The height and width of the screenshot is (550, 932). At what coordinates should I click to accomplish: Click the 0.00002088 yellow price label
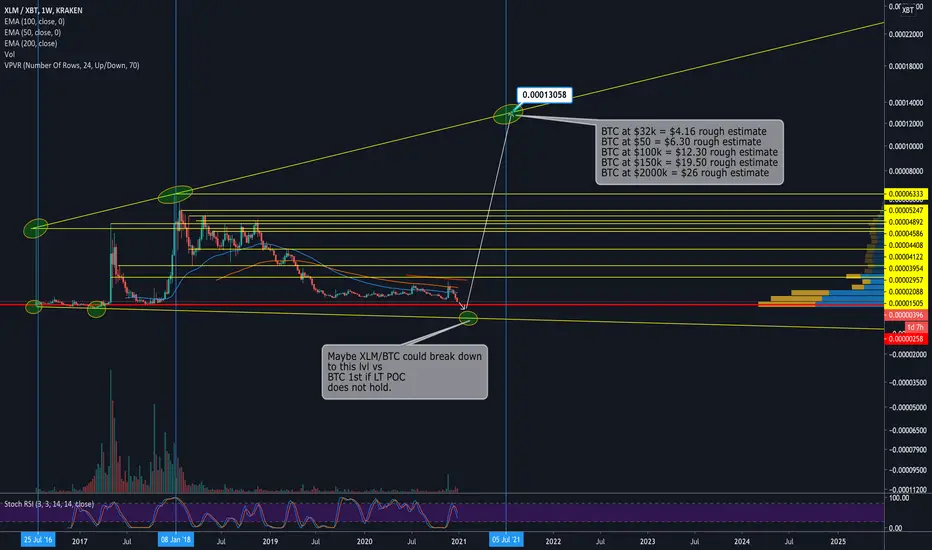tap(906, 291)
